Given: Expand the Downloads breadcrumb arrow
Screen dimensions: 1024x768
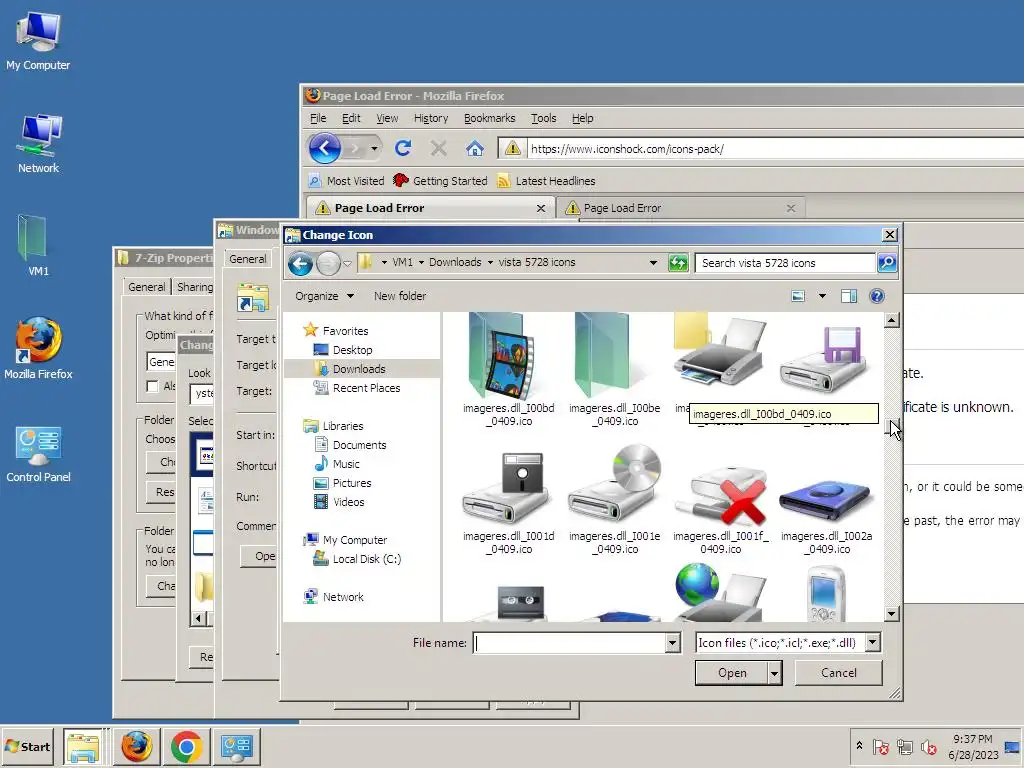Looking at the screenshot, I should (490, 263).
